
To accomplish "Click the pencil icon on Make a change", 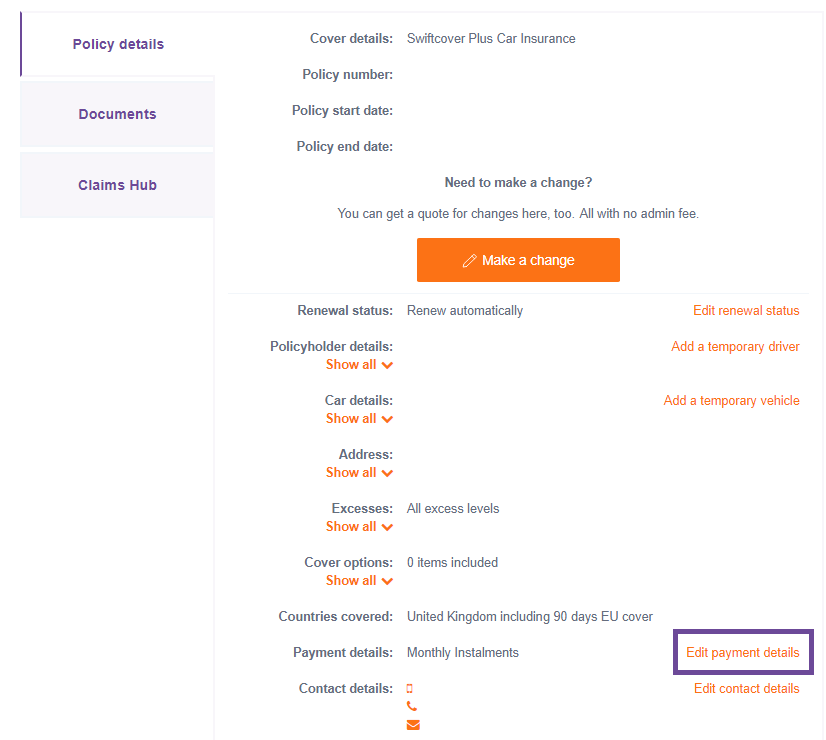I will (x=469, y=261).
